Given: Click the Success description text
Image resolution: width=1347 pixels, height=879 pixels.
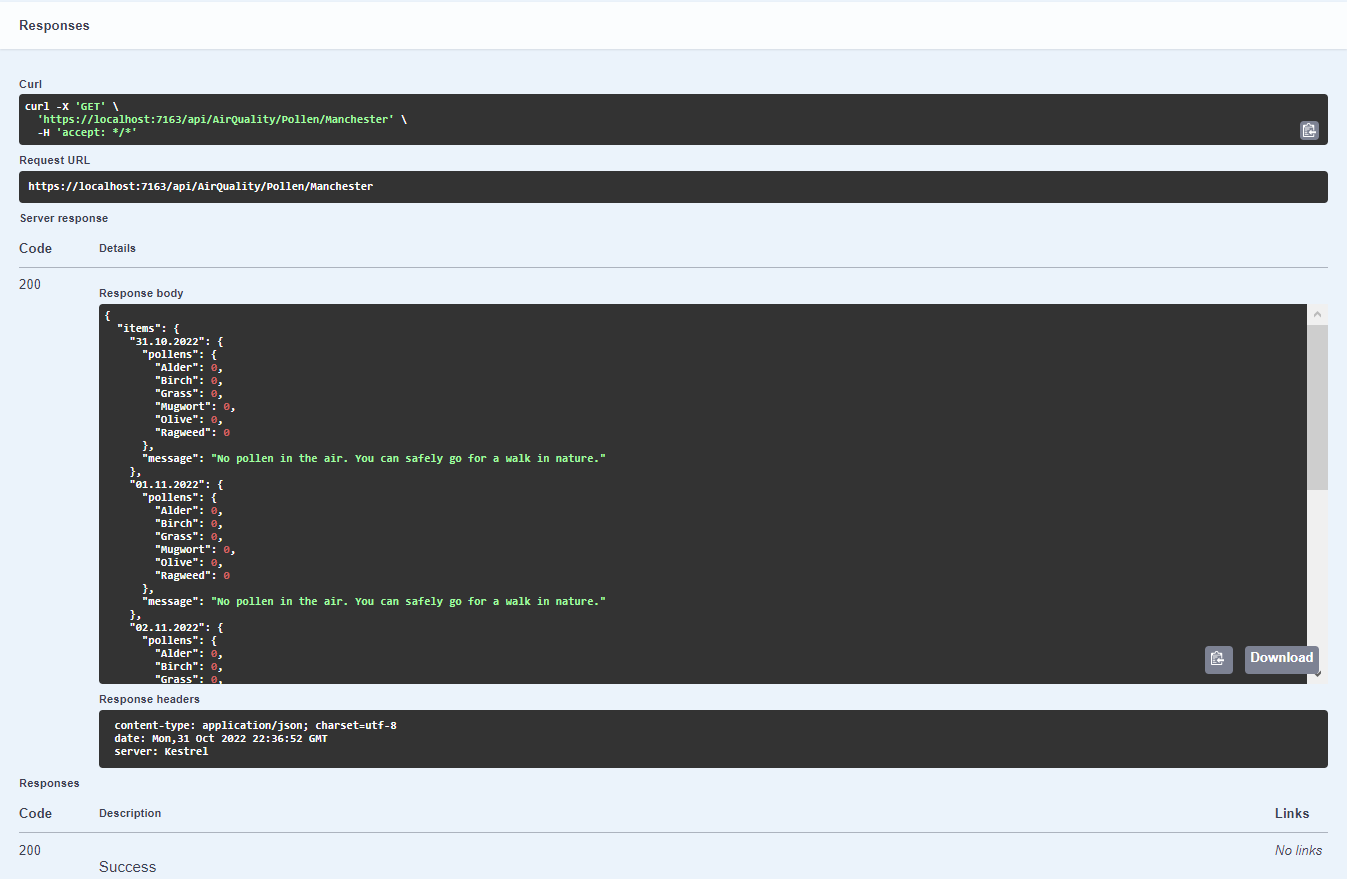Looking at the screenshot, I should coord(127,866).
